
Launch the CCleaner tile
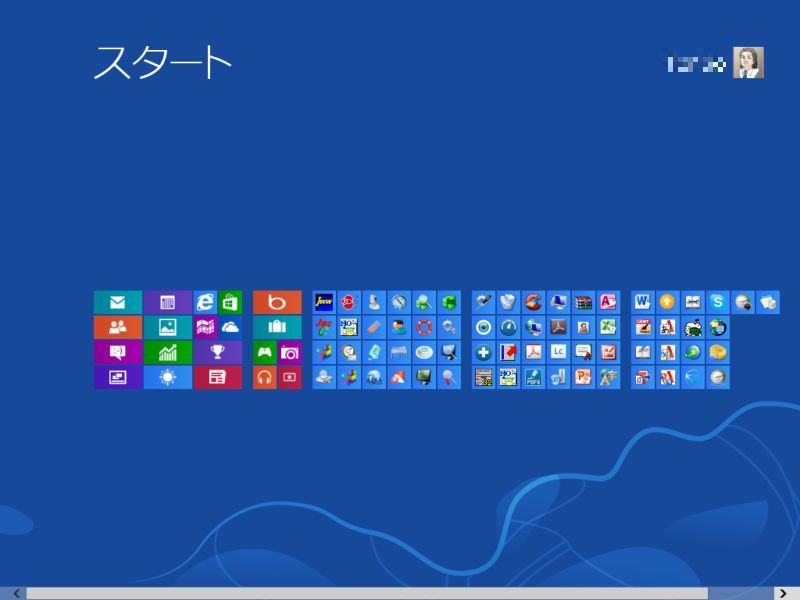pyautogui.click(x=533, y=302)
